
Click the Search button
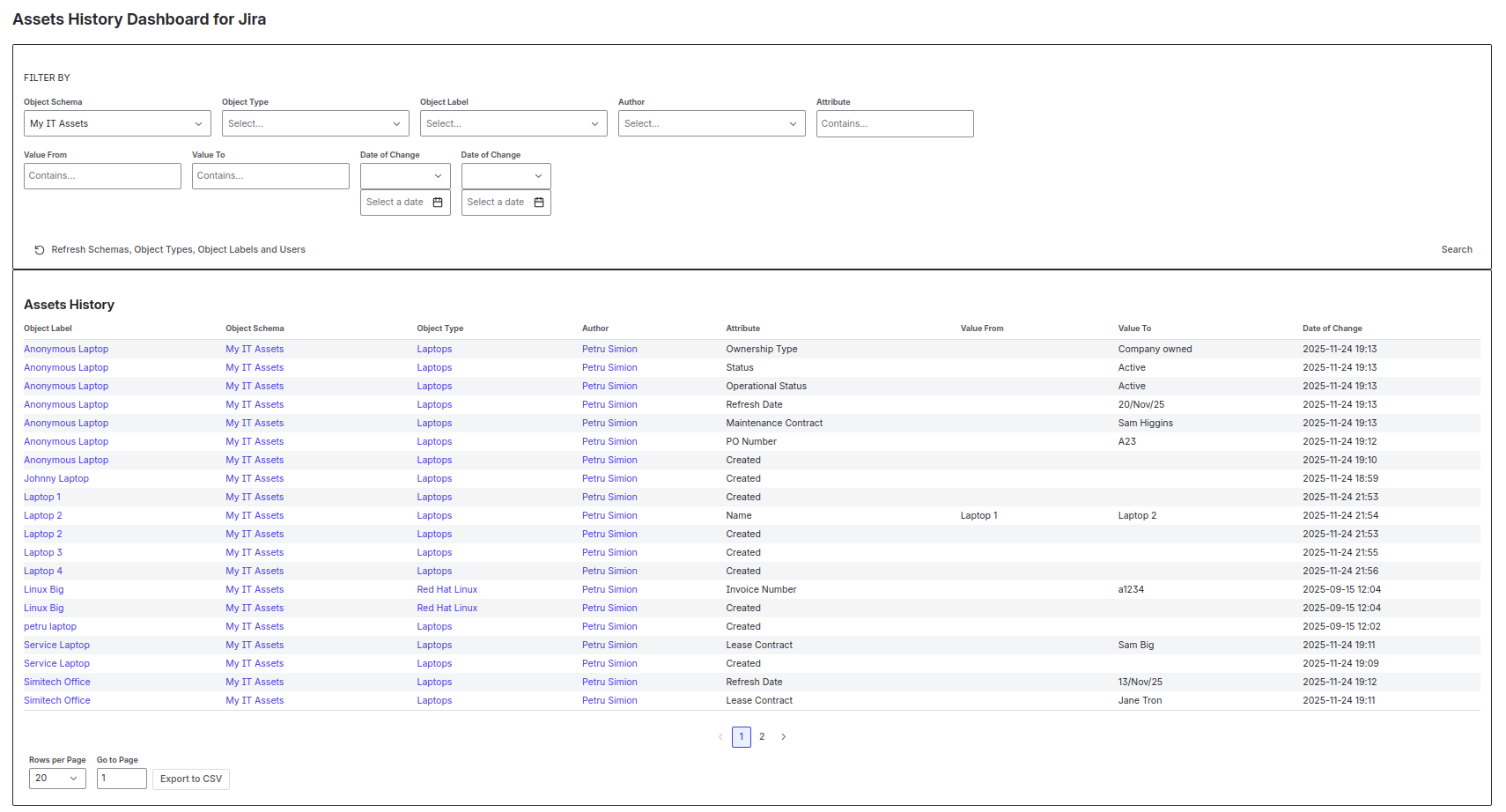pos(1457,249)
